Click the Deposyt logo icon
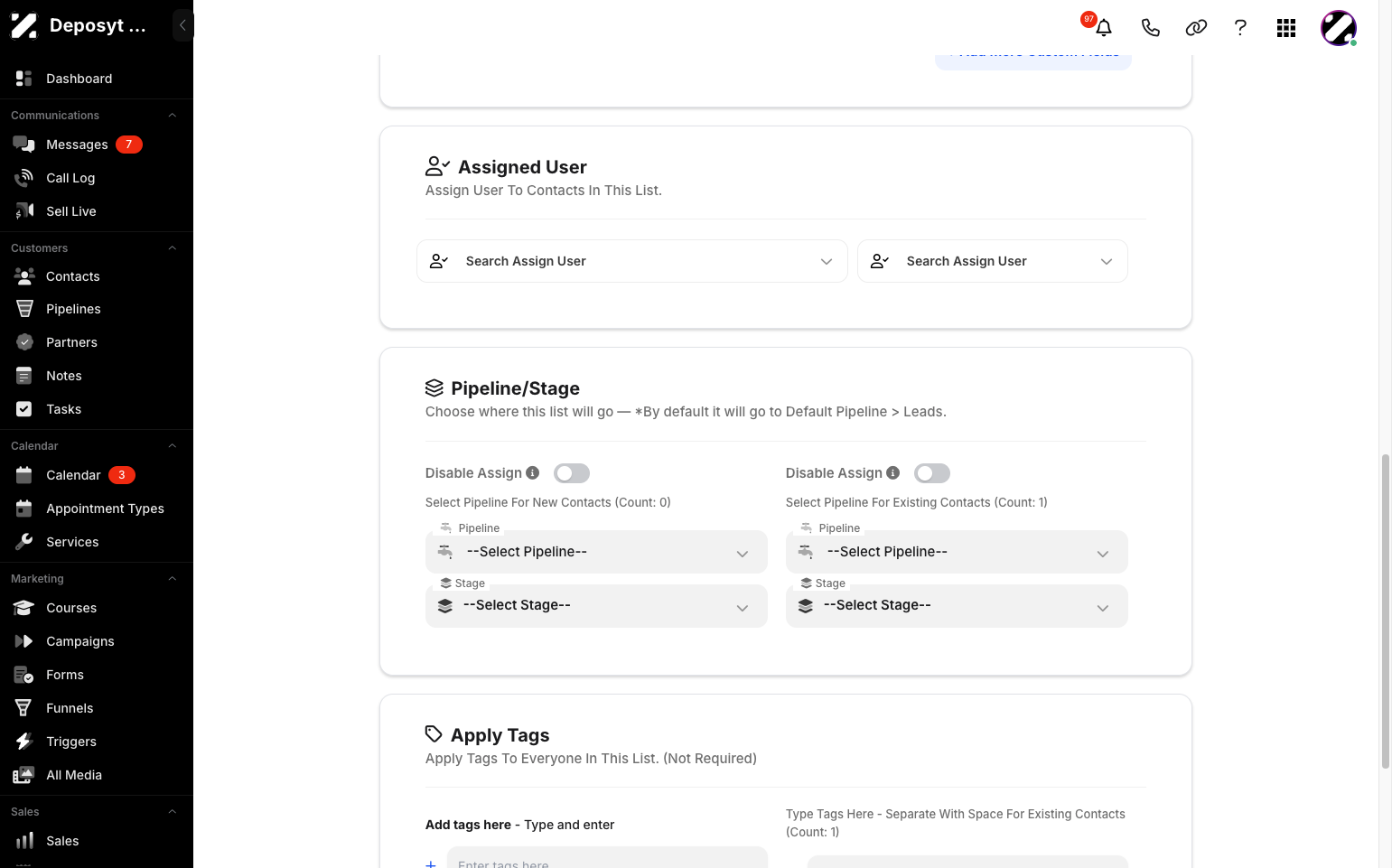This screenshot has height=868, width=1392. click(24, 25)
